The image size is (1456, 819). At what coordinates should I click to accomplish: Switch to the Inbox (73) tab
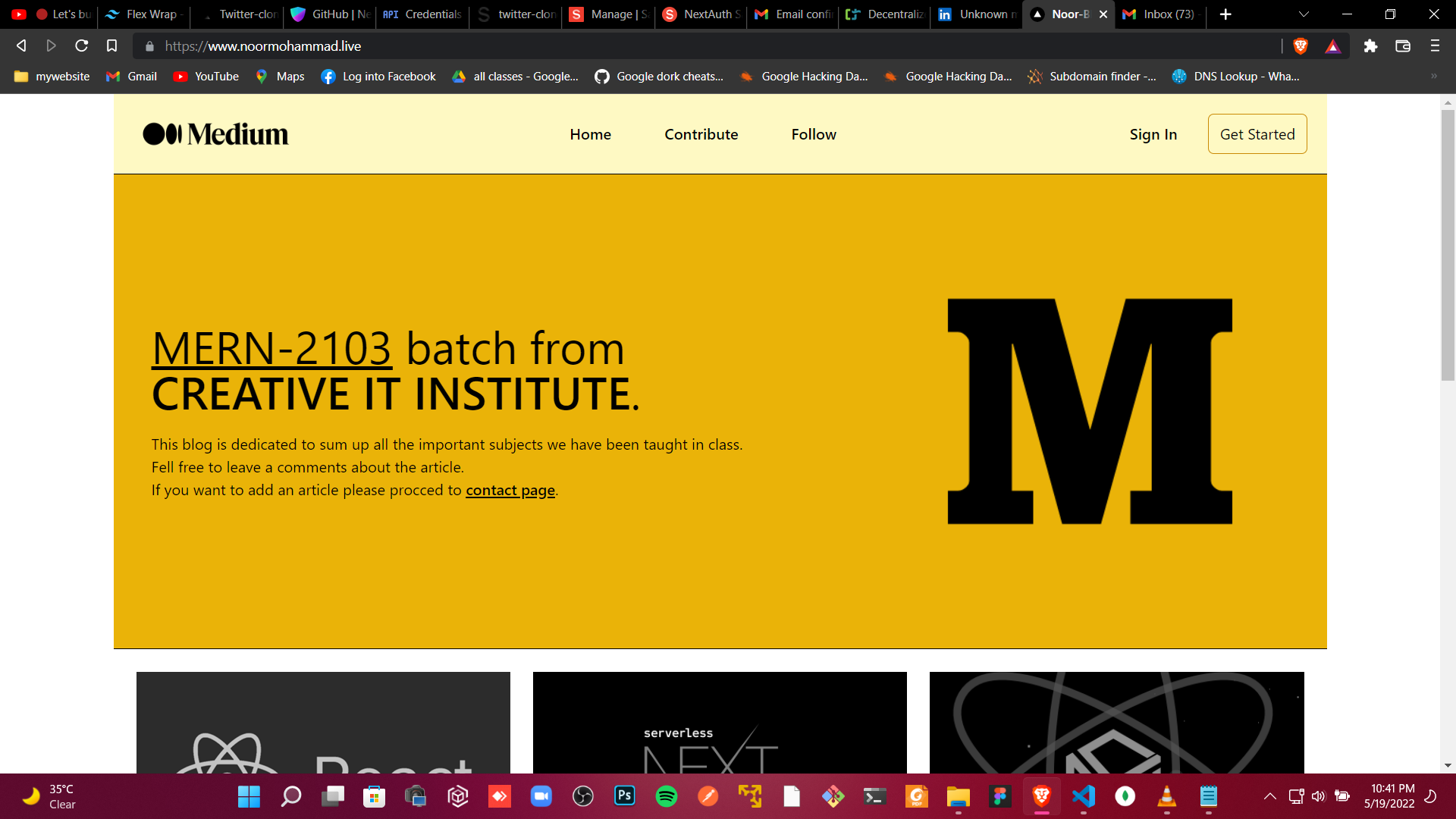(1160, 14)
